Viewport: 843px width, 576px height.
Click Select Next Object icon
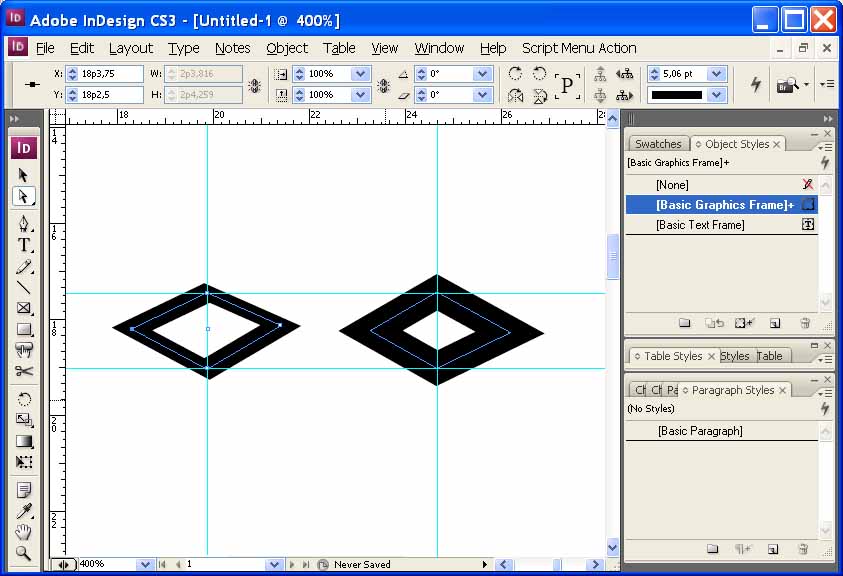pos(624,96)
